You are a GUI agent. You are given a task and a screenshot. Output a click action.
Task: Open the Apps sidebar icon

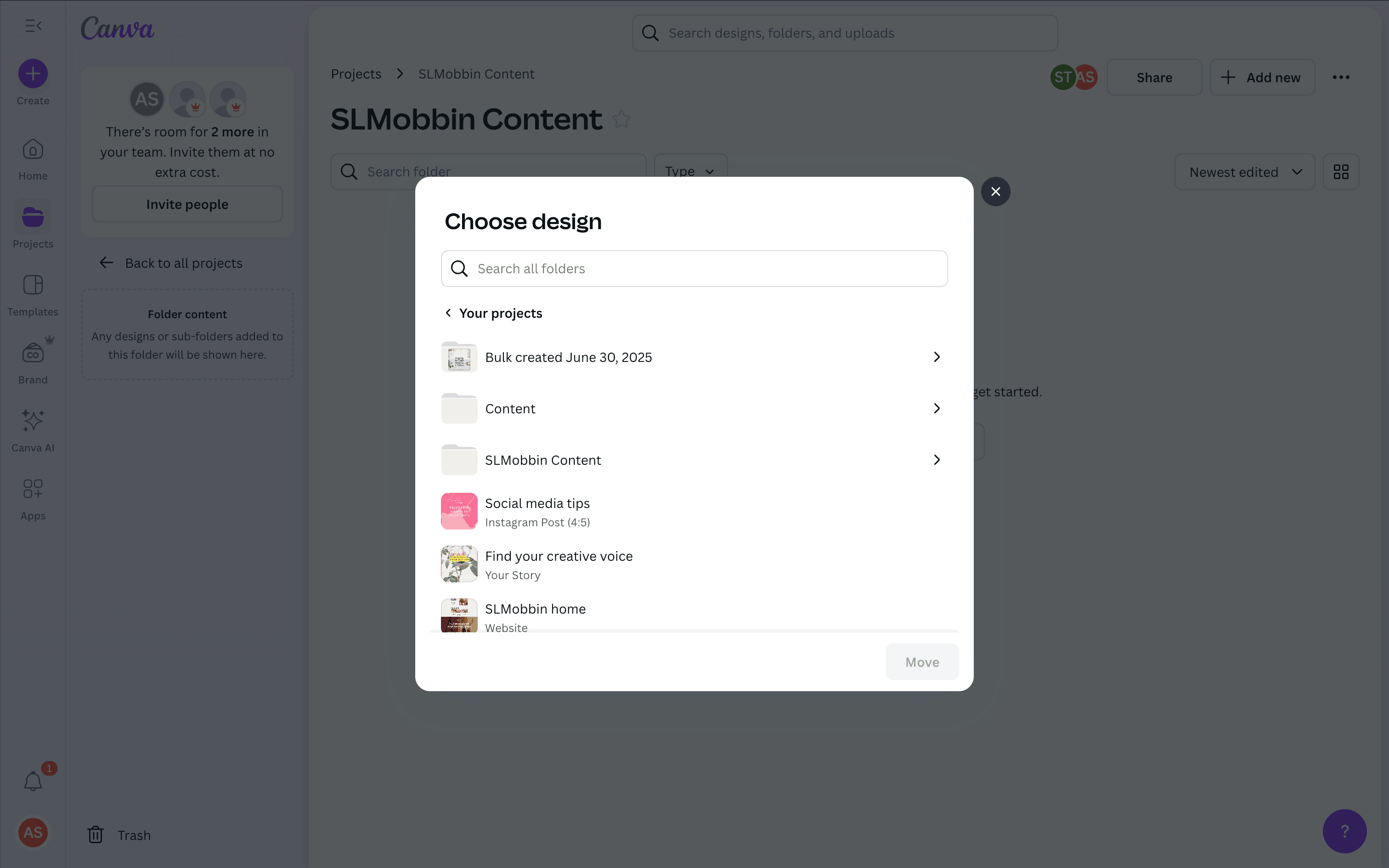tap(33, 489)
